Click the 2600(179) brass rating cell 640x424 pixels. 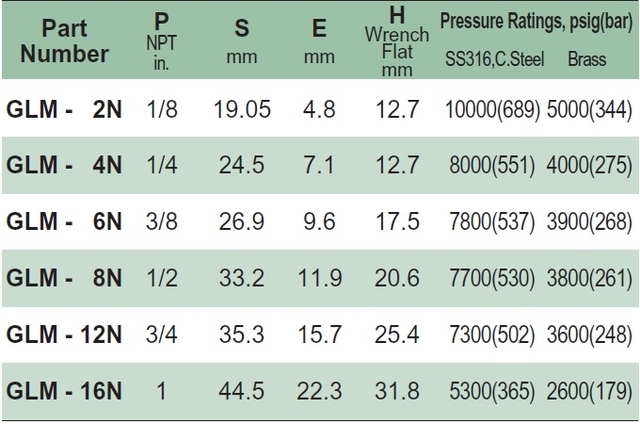(589, 391)
